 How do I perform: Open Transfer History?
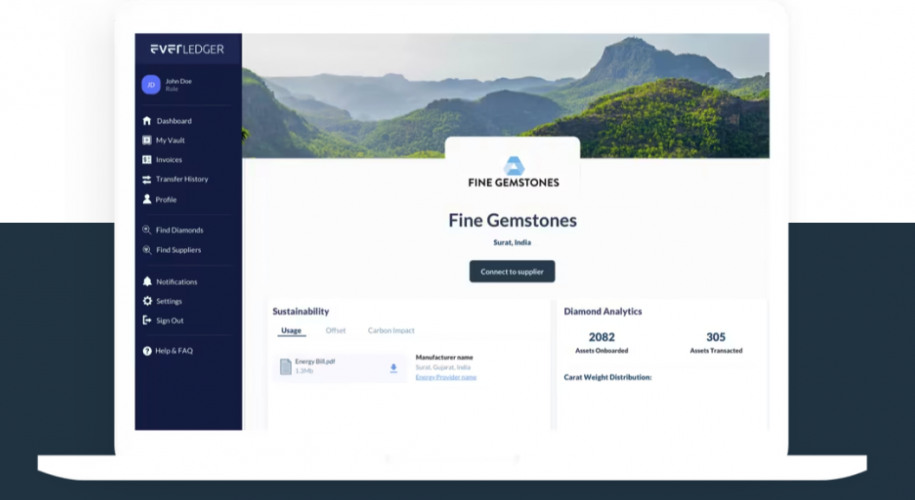[182, 179]
